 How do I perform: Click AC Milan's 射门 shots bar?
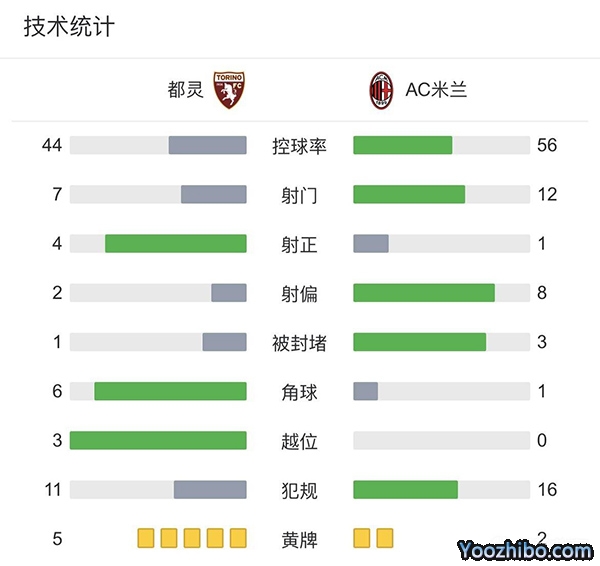409,194
